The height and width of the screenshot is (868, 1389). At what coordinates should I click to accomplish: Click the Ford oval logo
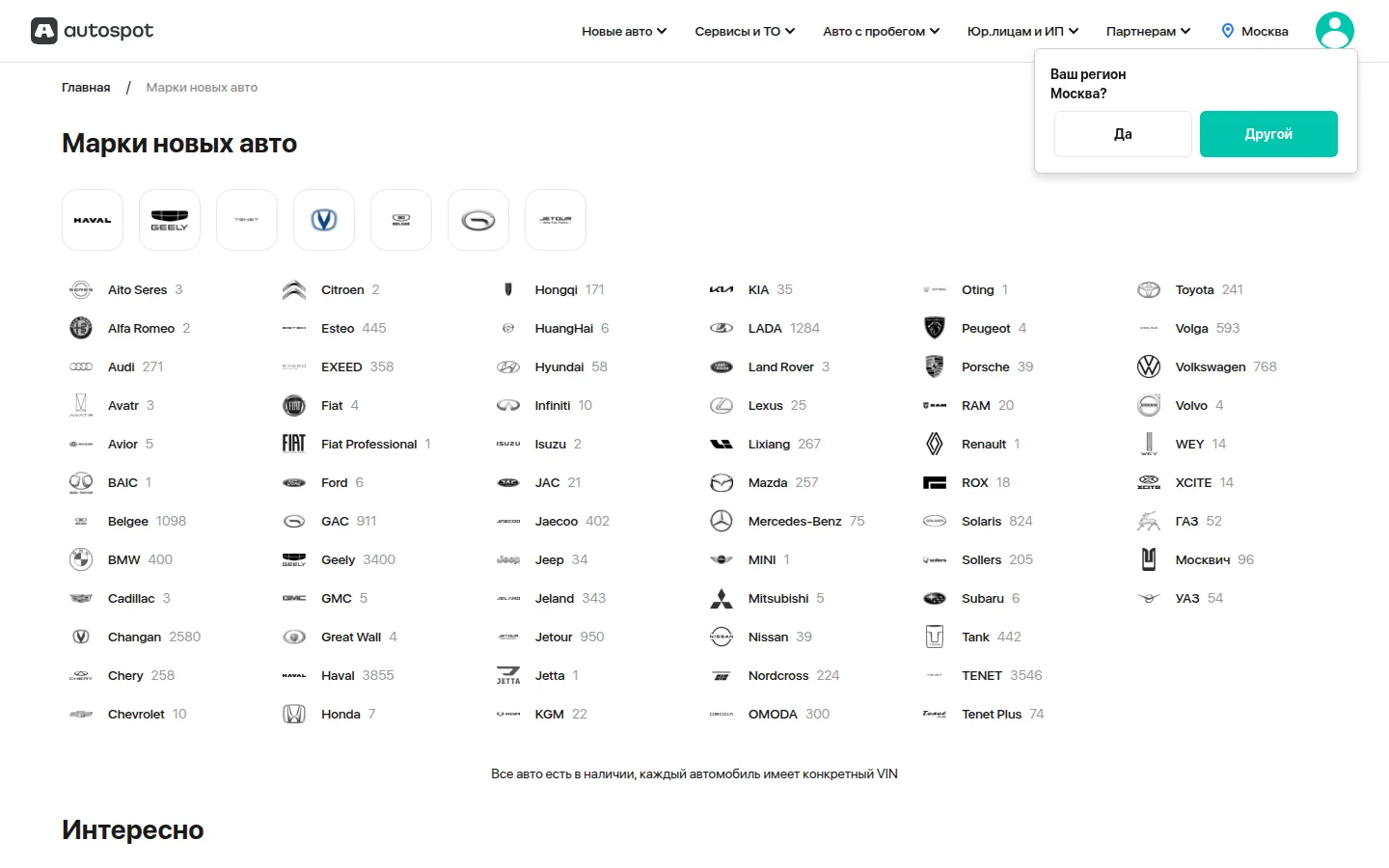(x=294, y=482)
